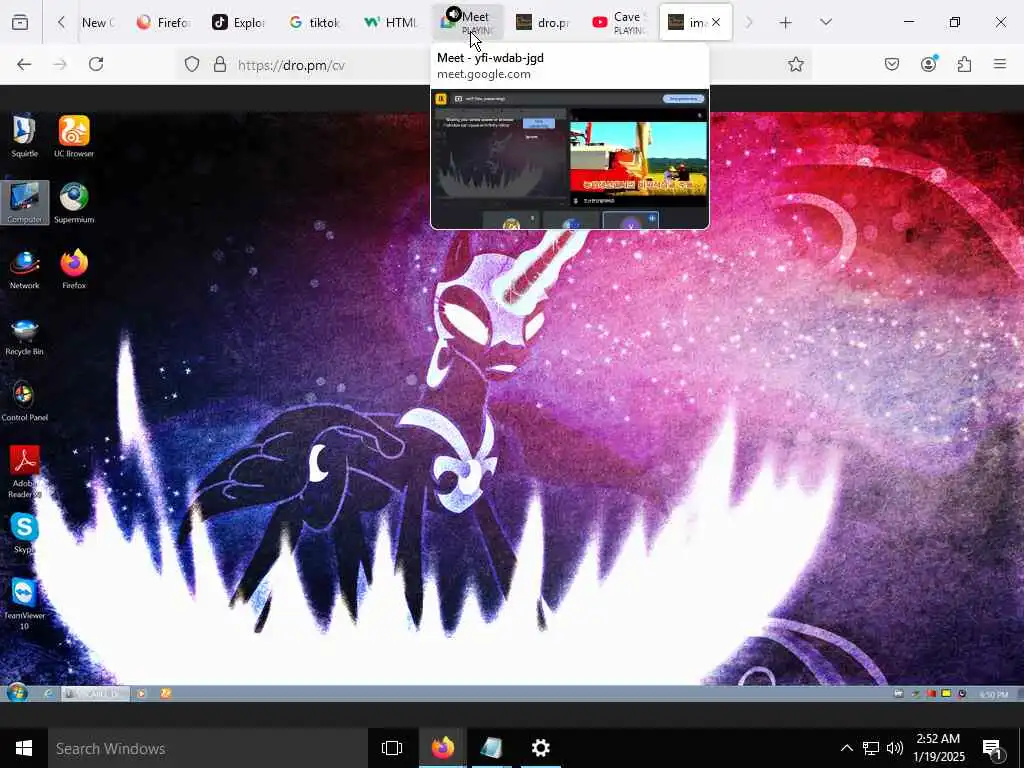Open a new tab with the plus button

tap(786, 22)
